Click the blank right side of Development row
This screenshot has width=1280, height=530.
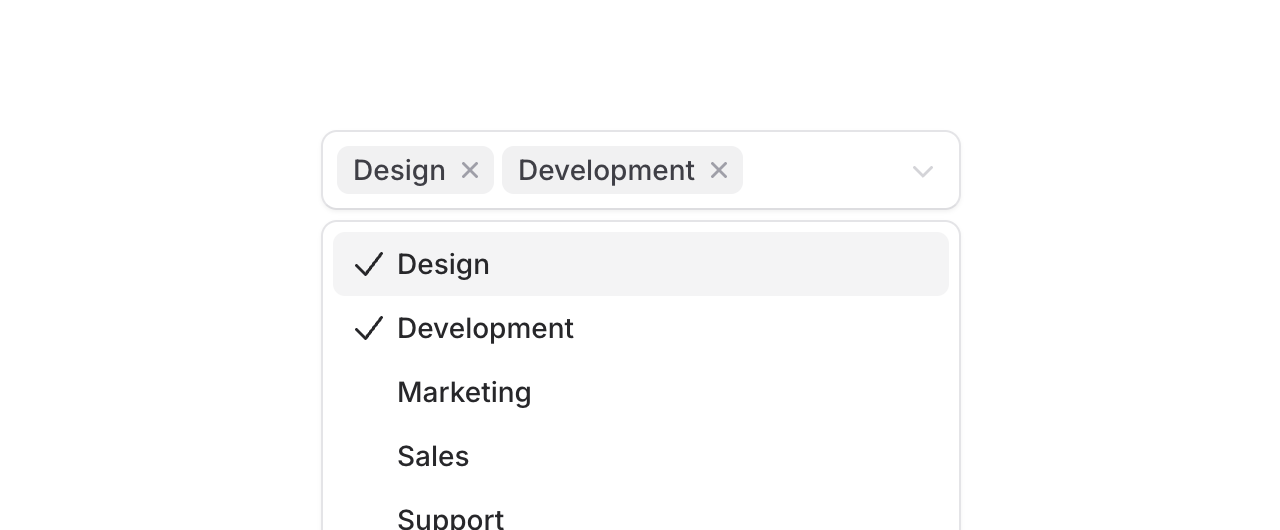point(800,328)
